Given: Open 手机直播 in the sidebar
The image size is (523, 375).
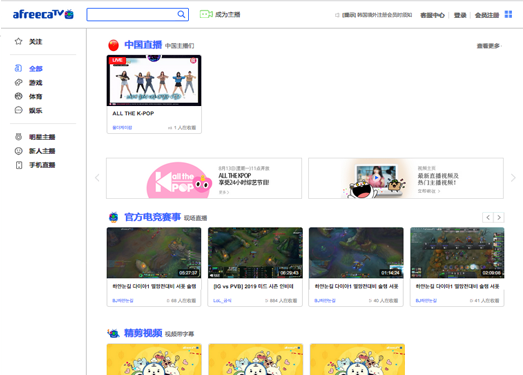Looking at the screenshot, I should (42, 165).
